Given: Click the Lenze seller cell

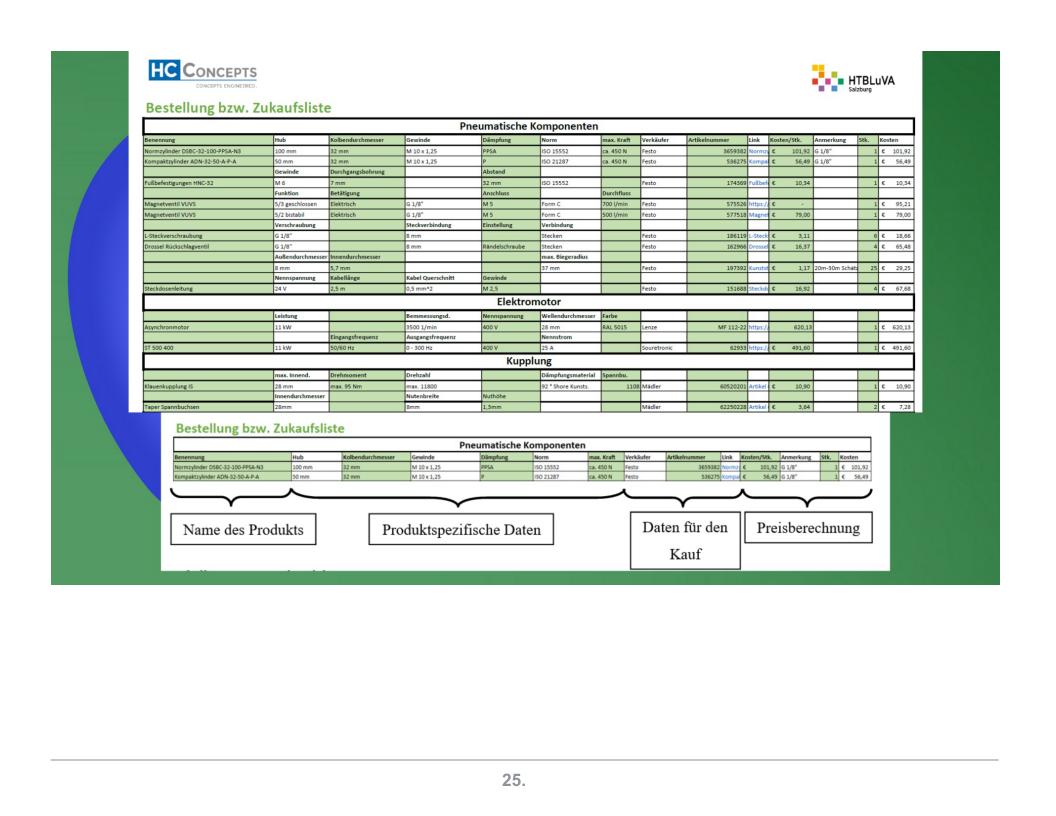Looking at the screenshot, I should [x=661, y=327].
